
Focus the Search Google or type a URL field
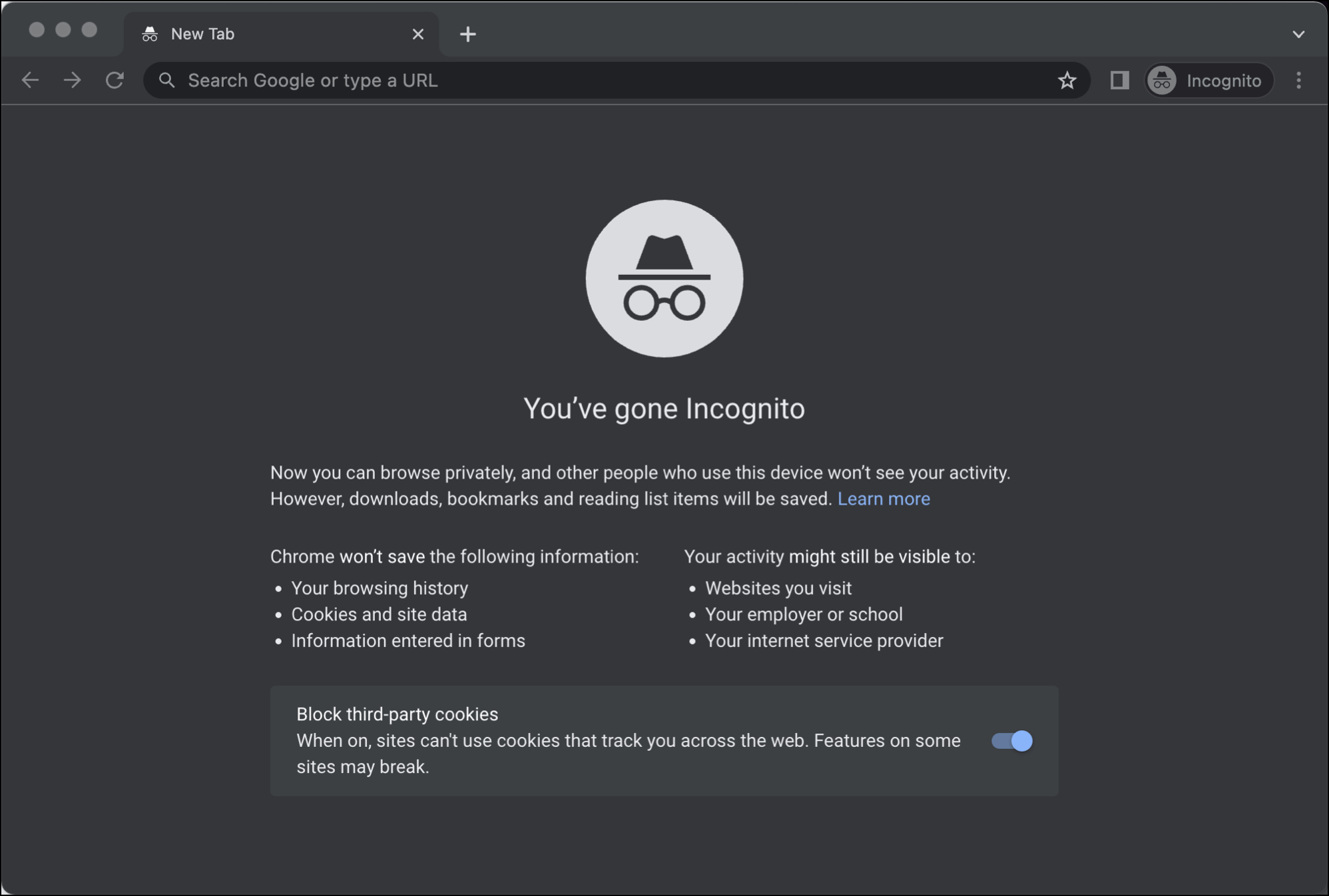point(617,81)
